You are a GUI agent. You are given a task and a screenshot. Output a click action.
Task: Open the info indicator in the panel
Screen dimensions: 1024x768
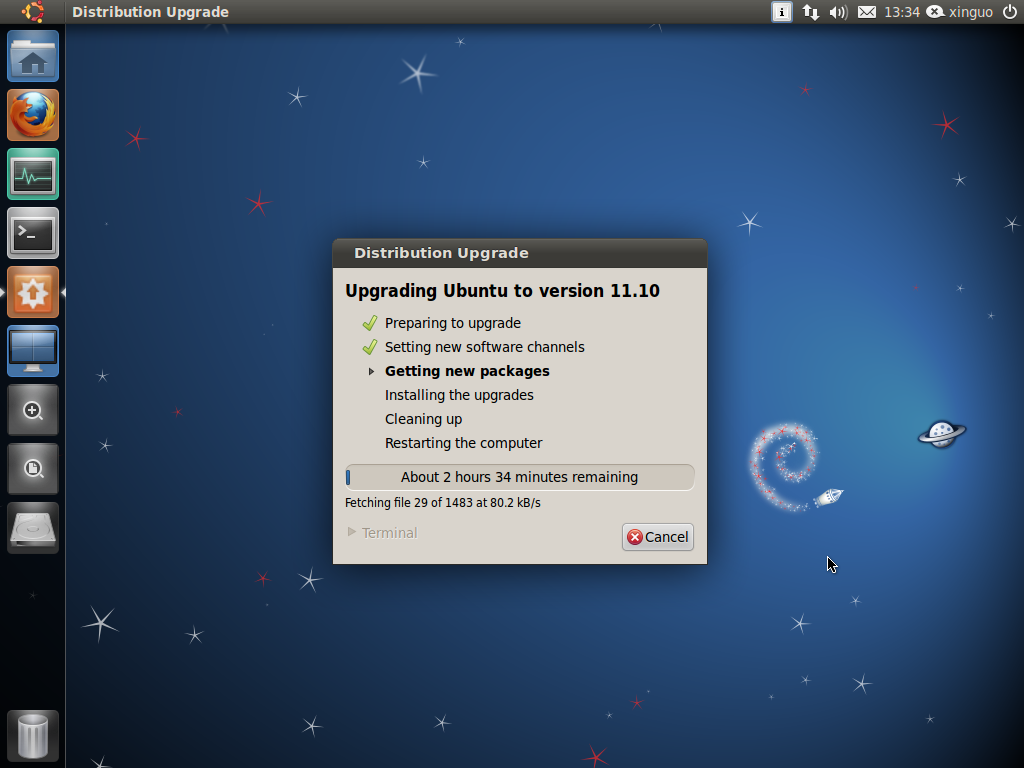[782, 12]
